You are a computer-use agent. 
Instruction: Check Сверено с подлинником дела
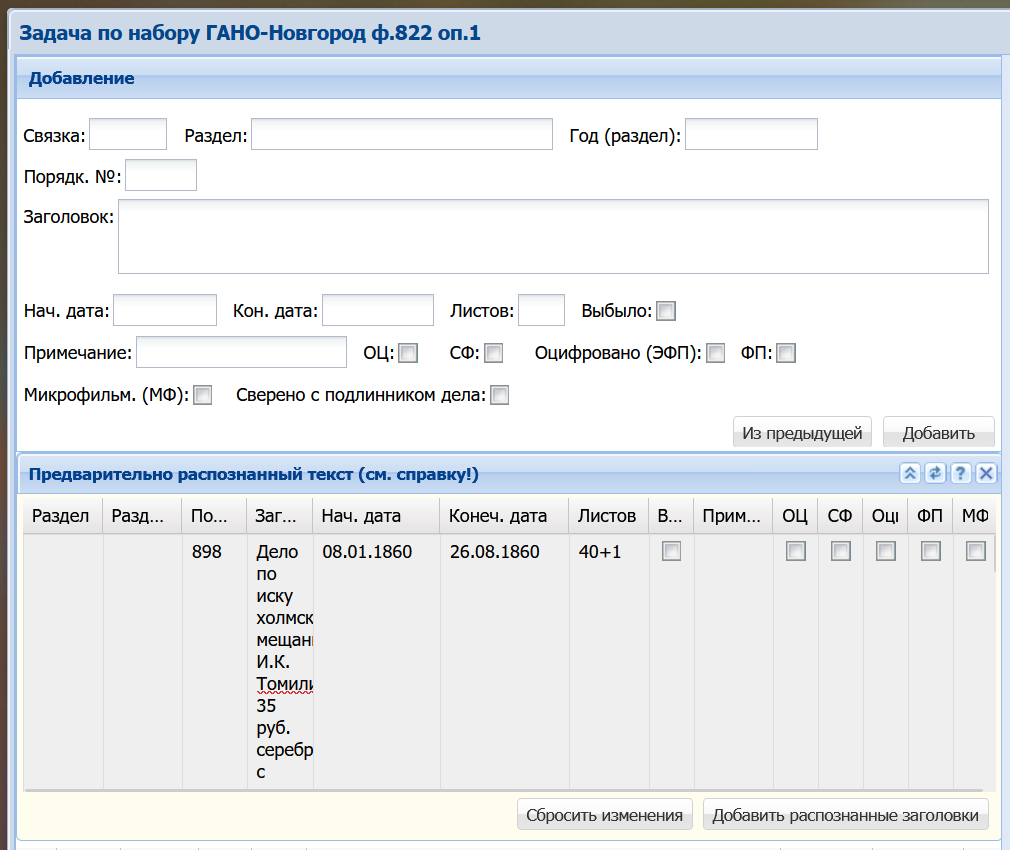click(499, 395)
